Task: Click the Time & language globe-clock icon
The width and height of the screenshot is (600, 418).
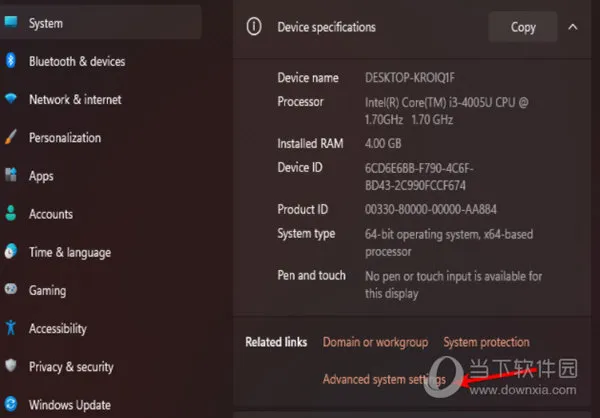Action: tap(11, 251)
